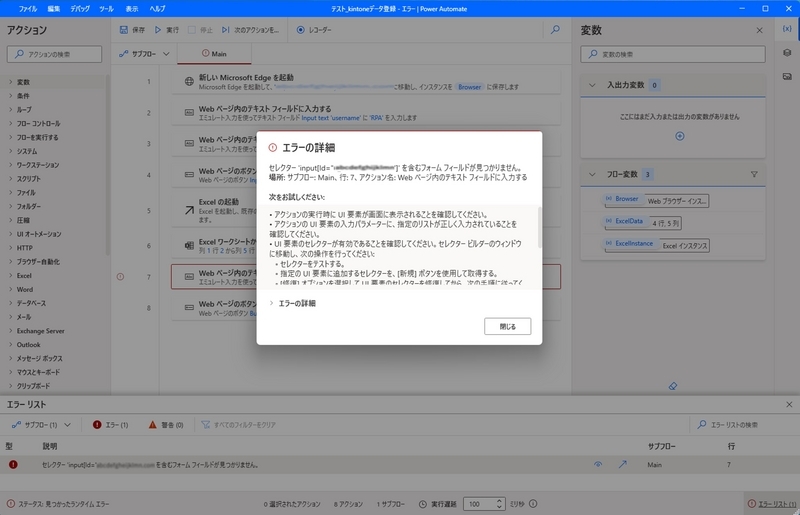
Task: Collapse the フロー変数 section
Action: [592, 175]
